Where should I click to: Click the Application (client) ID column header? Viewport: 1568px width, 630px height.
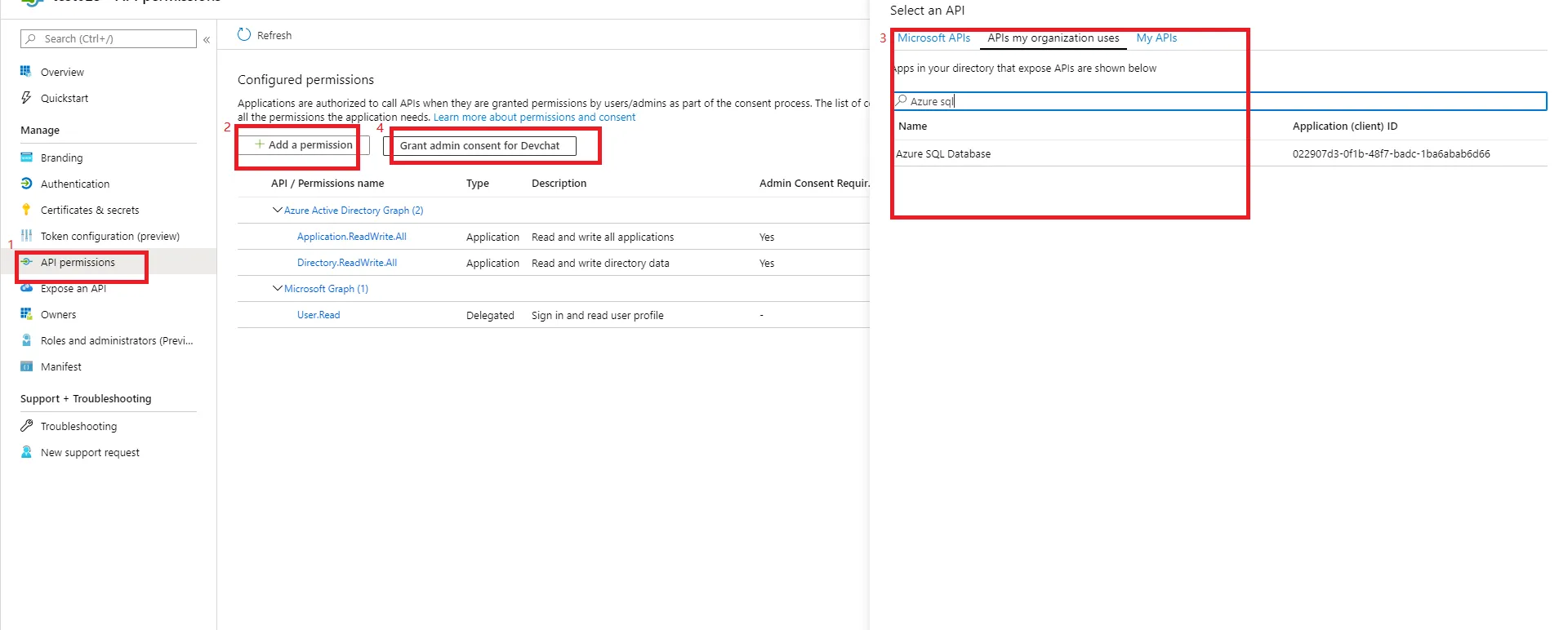(1344, 126)
